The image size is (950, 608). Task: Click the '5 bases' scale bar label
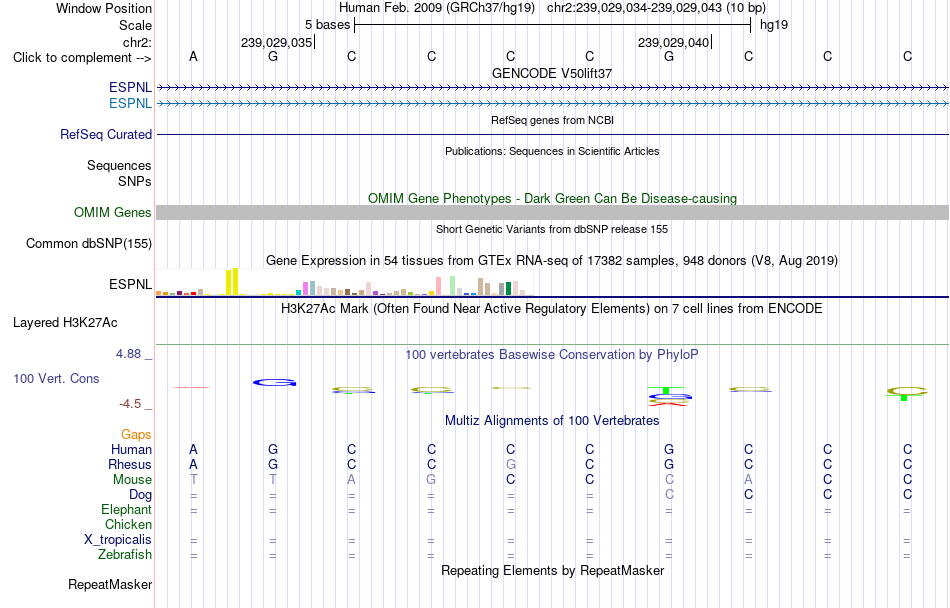pos(327,25)
